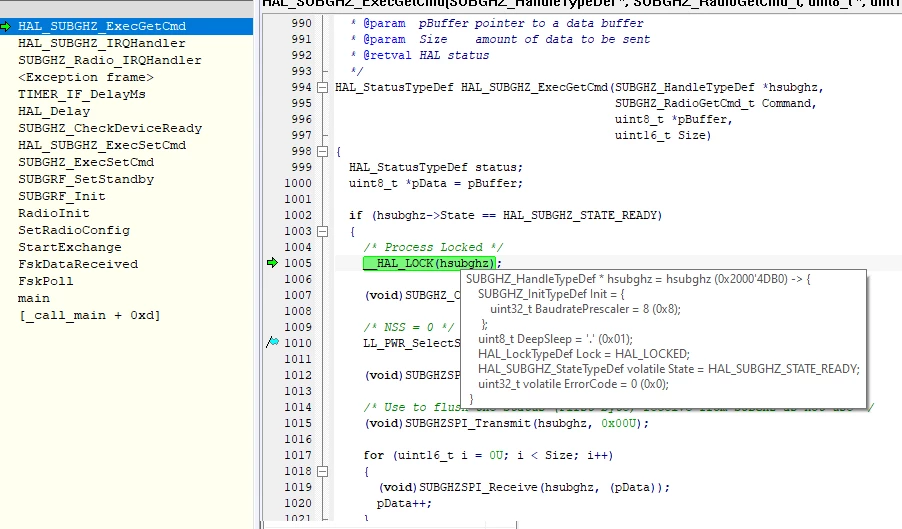This screenshot has height=529, width=902.
Task: Click tooltip 'BaudratePrescaler = 8 (0x8)' value
Action: point(586,309)
